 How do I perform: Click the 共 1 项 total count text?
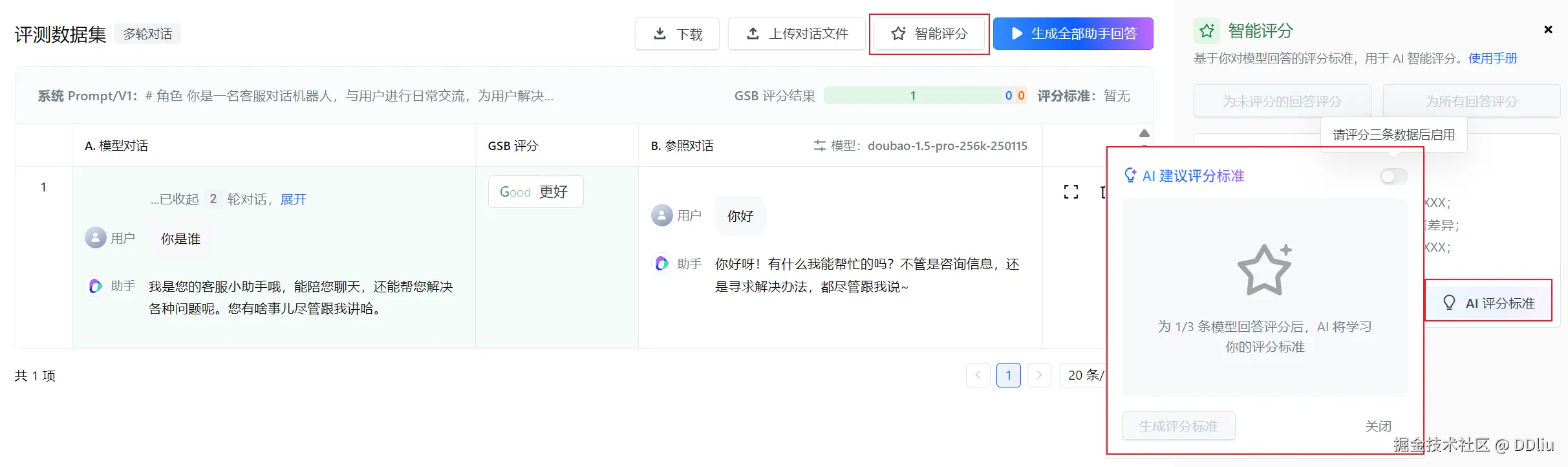click(x=35, y=376)
